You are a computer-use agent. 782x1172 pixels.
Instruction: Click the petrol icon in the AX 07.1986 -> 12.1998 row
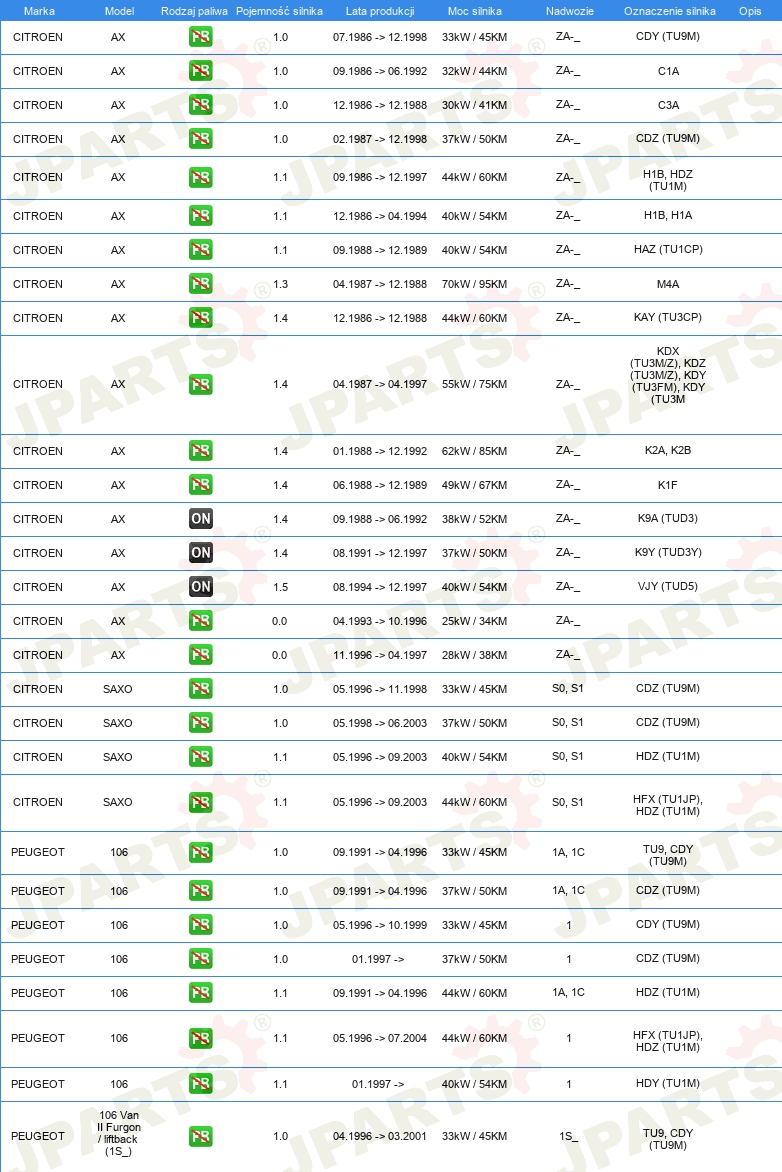pos(200,37)
